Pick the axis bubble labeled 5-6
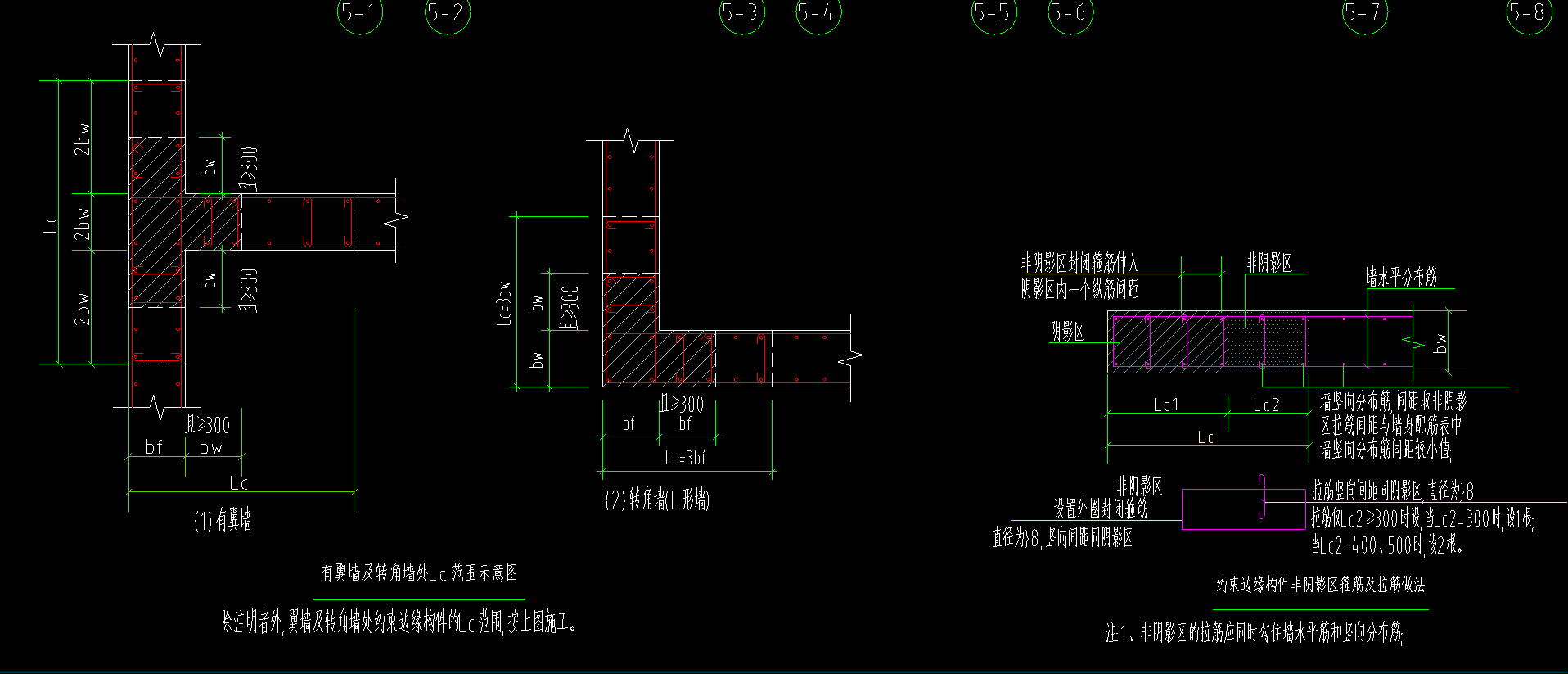This screenshot has width=1568, height=674. coord(1070,12)
